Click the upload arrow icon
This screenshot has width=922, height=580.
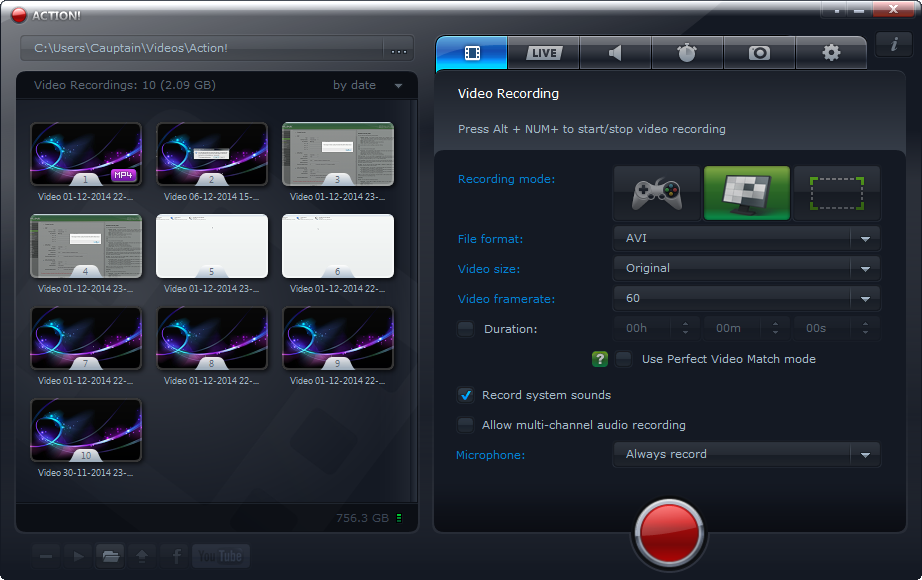[x=142, y=556]
